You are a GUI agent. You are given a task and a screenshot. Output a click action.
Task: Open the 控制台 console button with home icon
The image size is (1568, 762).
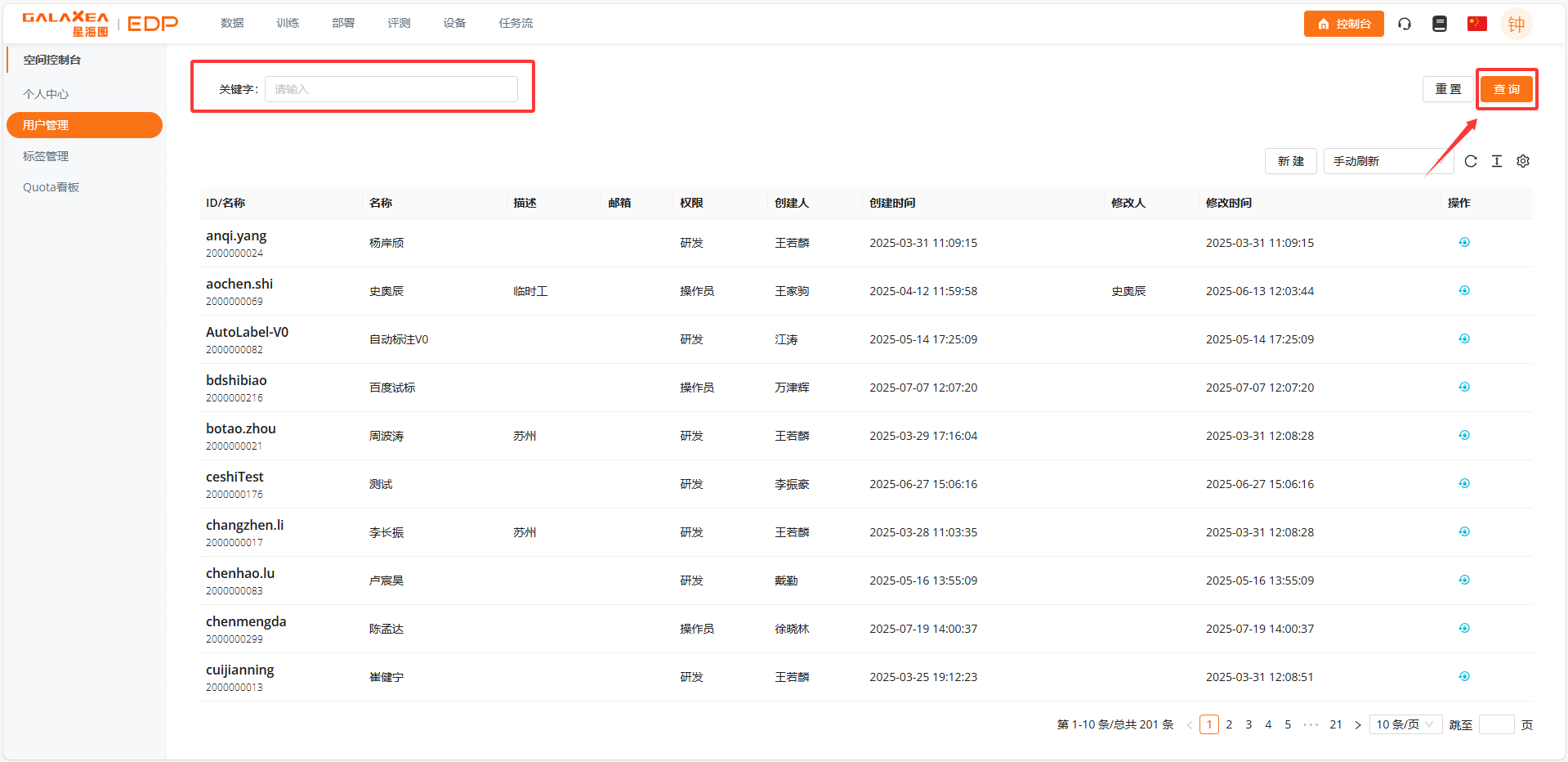[x=1343, y=24]
